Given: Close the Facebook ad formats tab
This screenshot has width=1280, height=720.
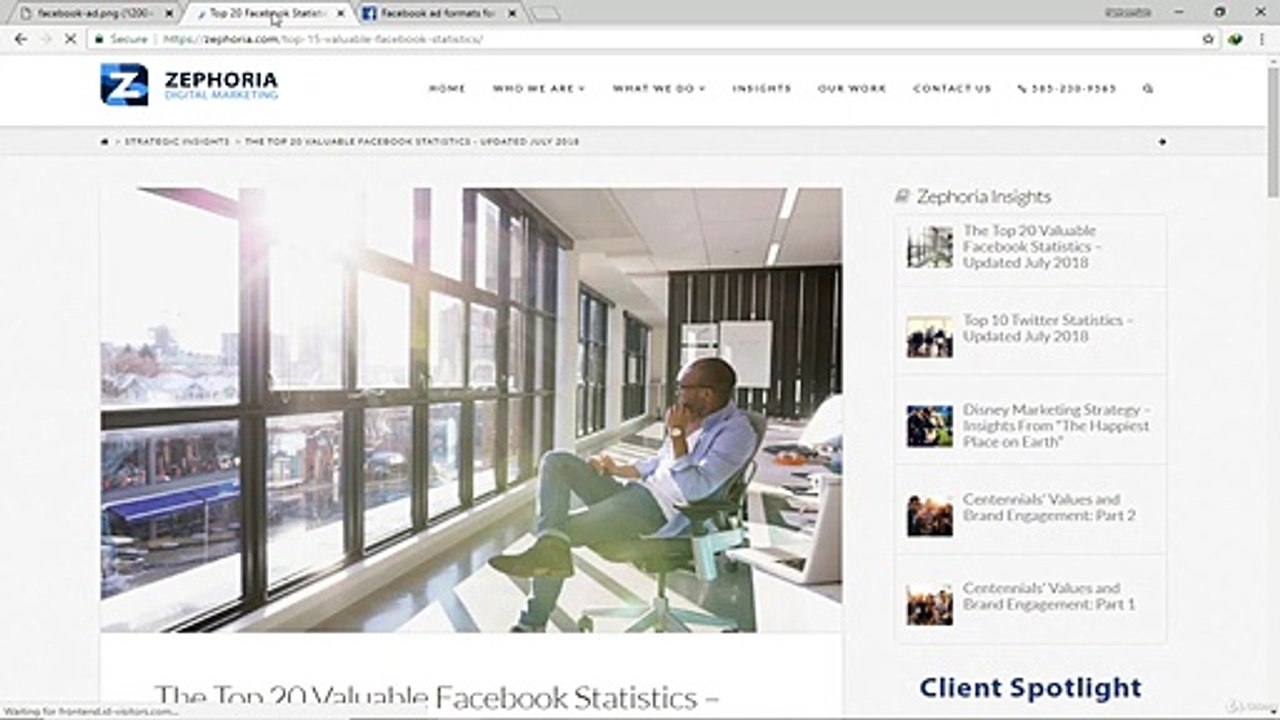Looking at the screenshot, I should point(513,14).
